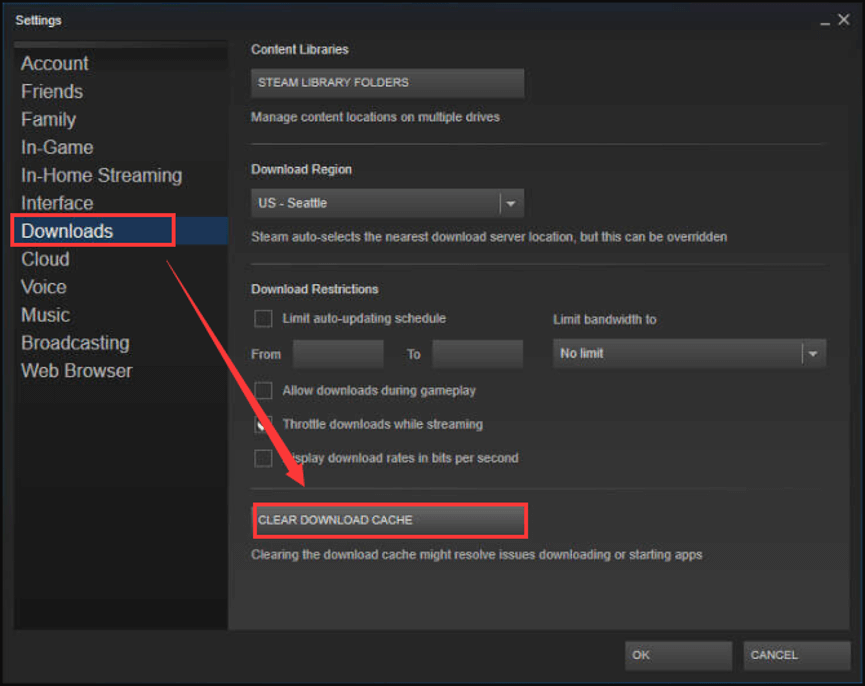This screenshot has width=865, height=686.
Task: Click Clear Download Cache button
Action: 389,520
